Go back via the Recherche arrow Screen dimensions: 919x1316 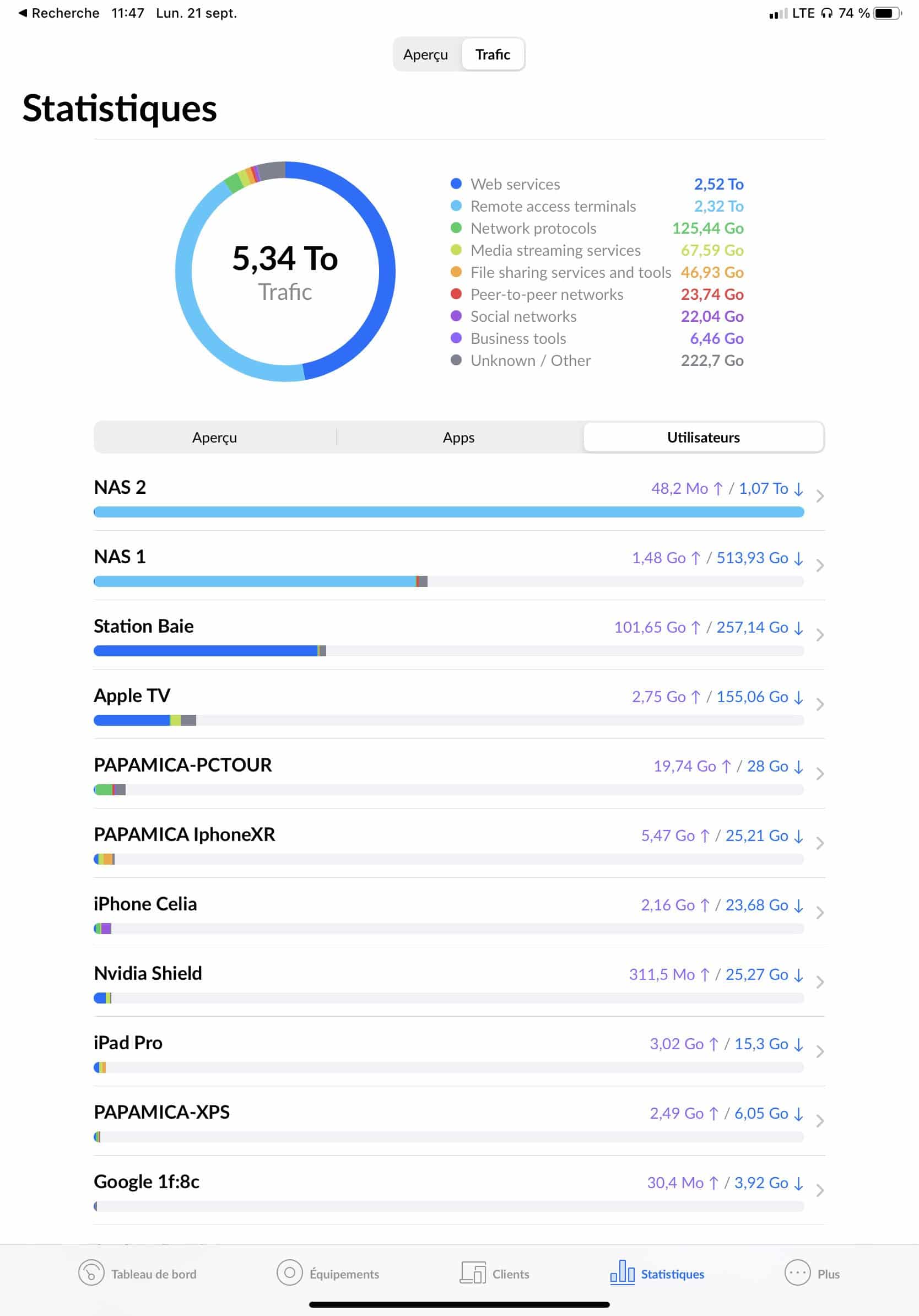point(23,13)
